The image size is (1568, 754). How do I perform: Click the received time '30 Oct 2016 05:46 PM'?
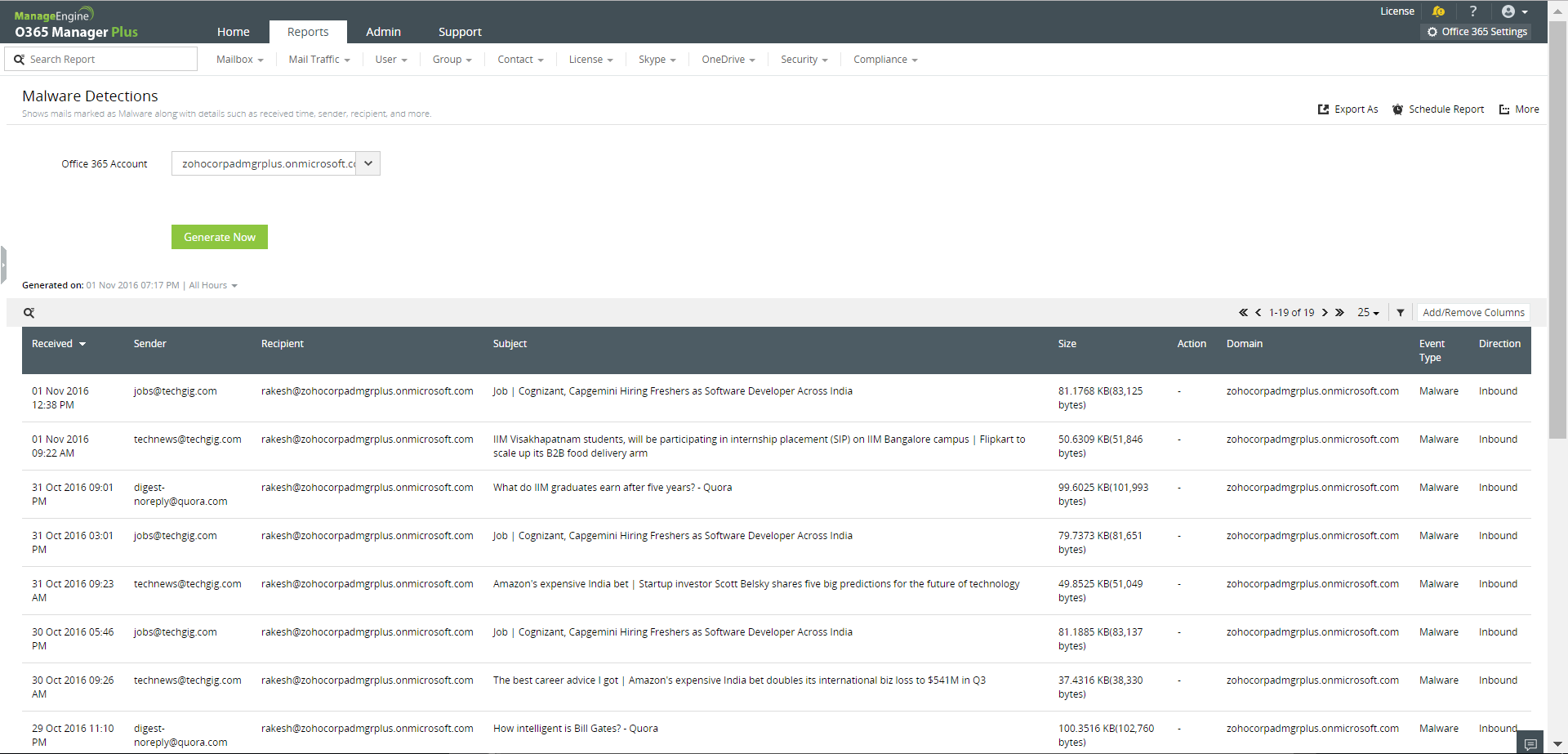coord(73,639)
